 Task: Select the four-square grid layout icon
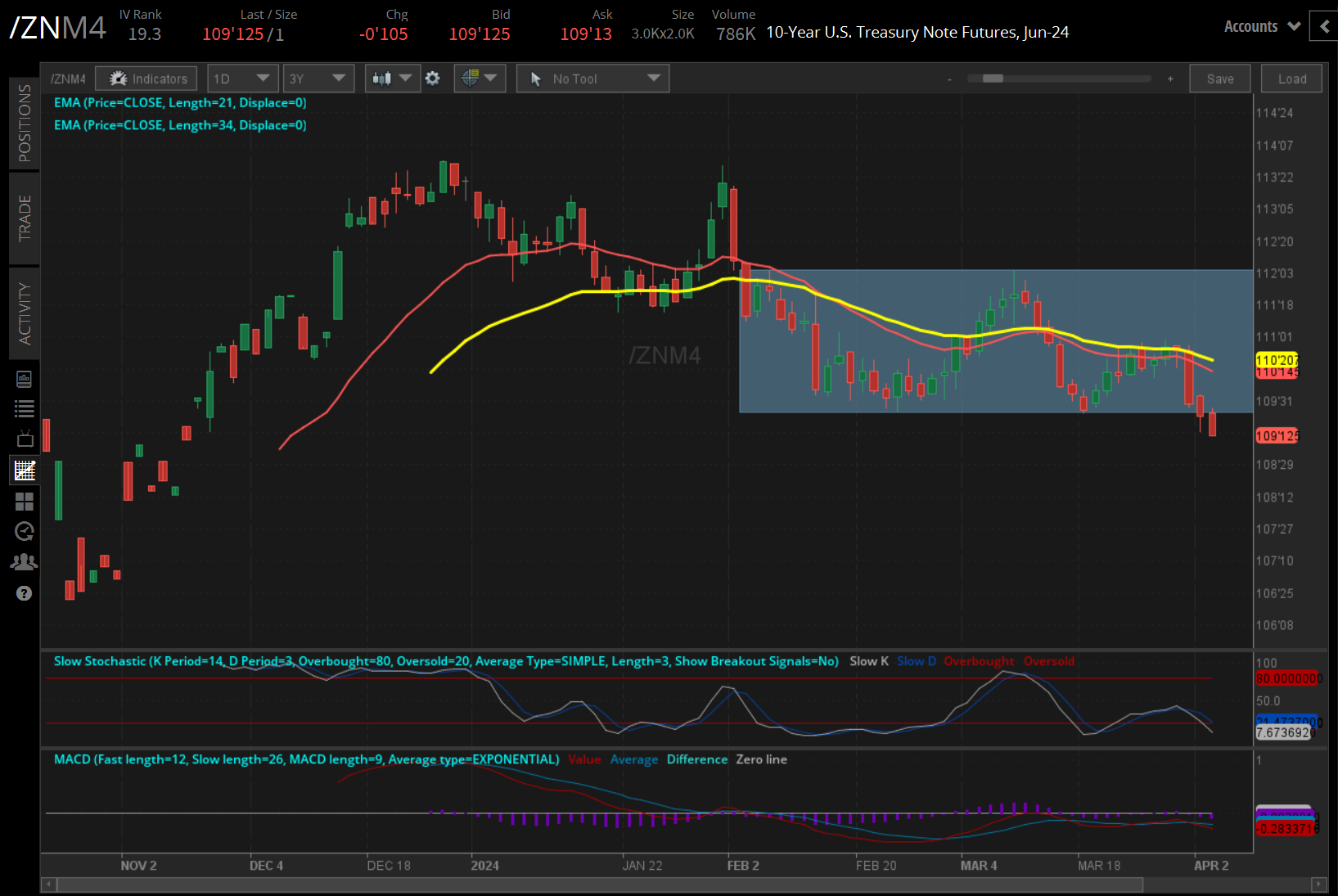(x=25, y=501)
